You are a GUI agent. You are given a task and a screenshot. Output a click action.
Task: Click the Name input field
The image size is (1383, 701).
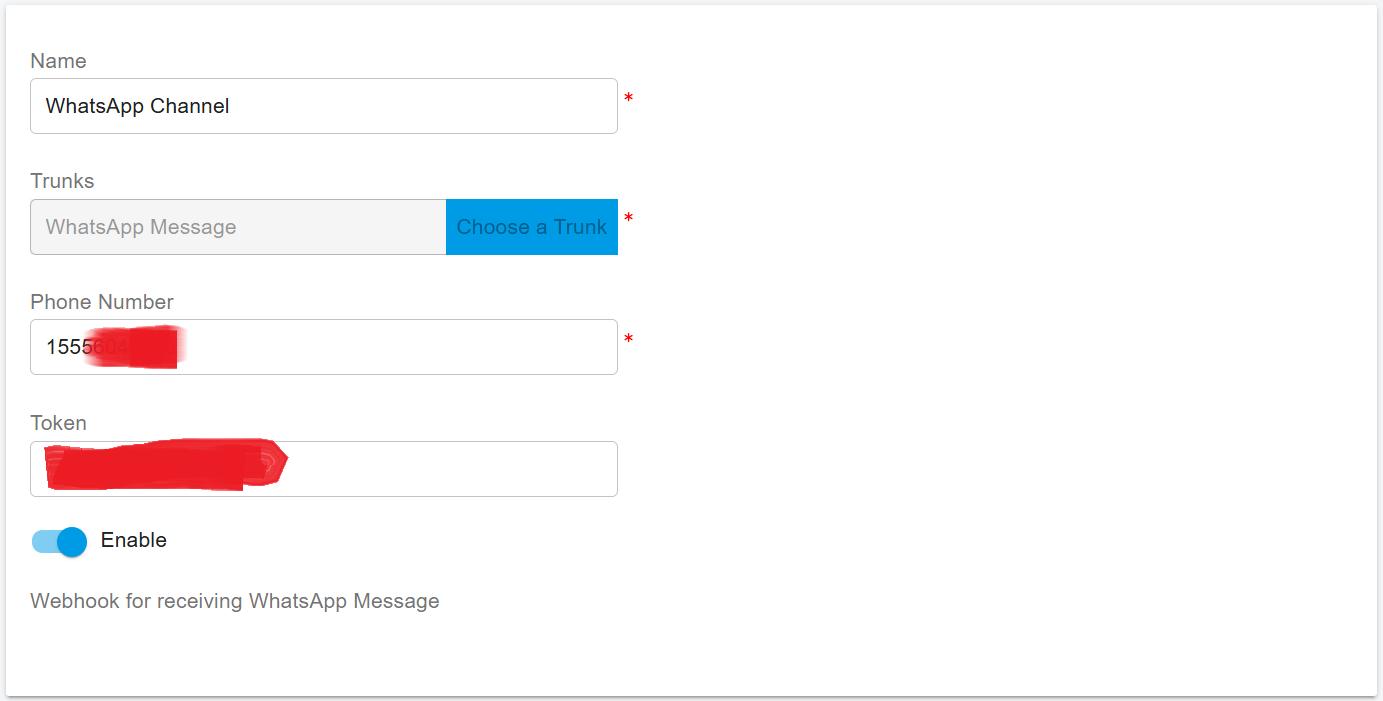(x=323, y=105)
